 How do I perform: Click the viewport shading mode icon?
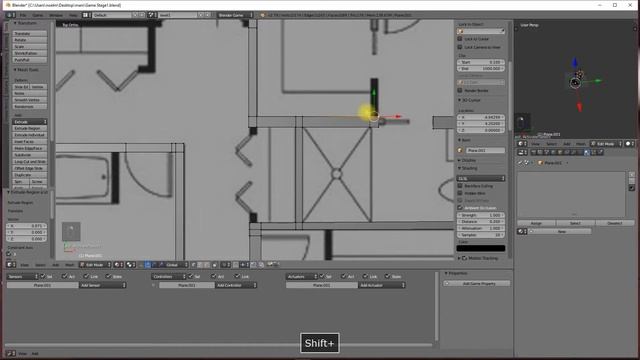pos(118,265)
